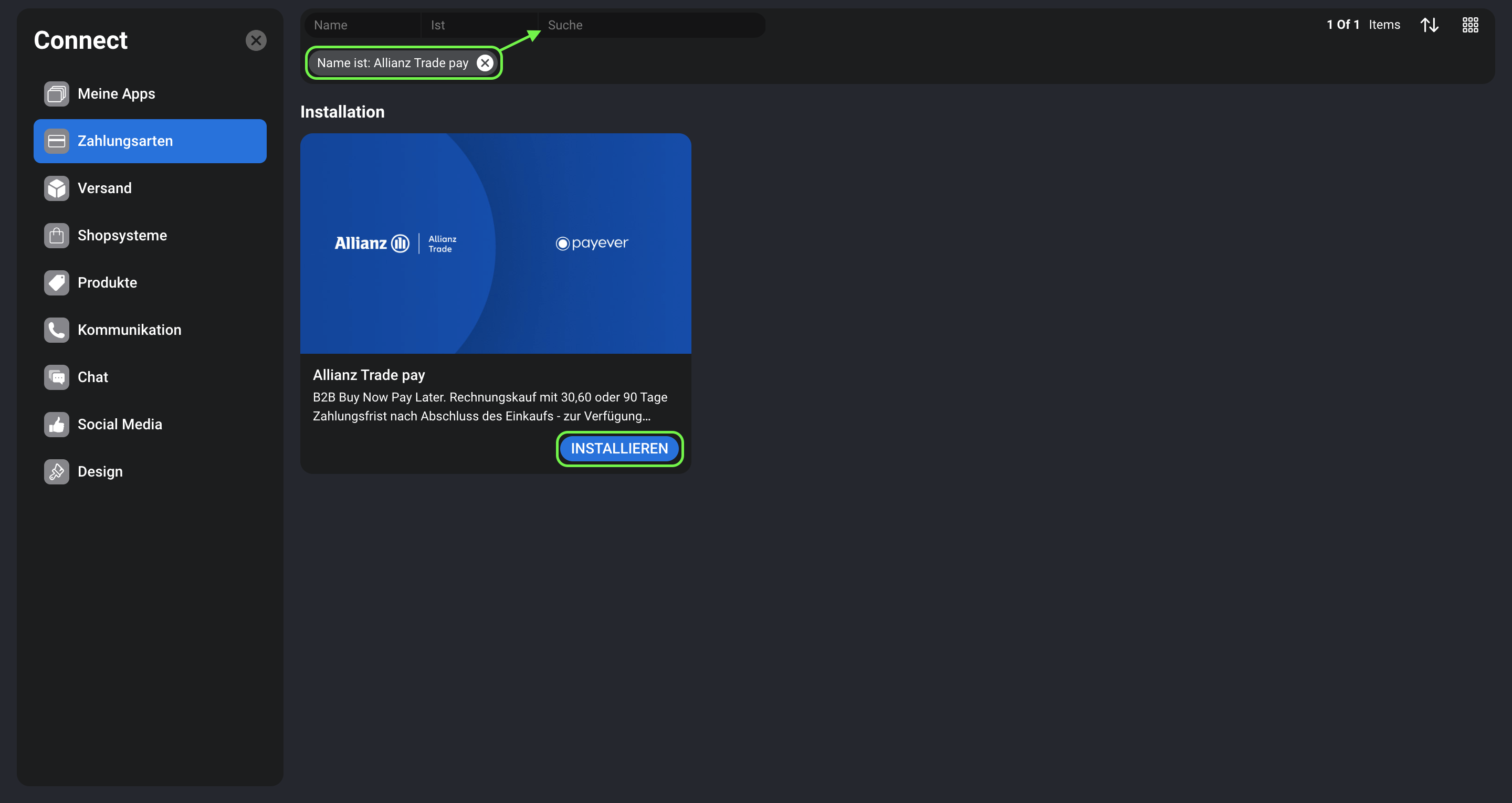Switch to grid view layout icon

coord(1470,25)
